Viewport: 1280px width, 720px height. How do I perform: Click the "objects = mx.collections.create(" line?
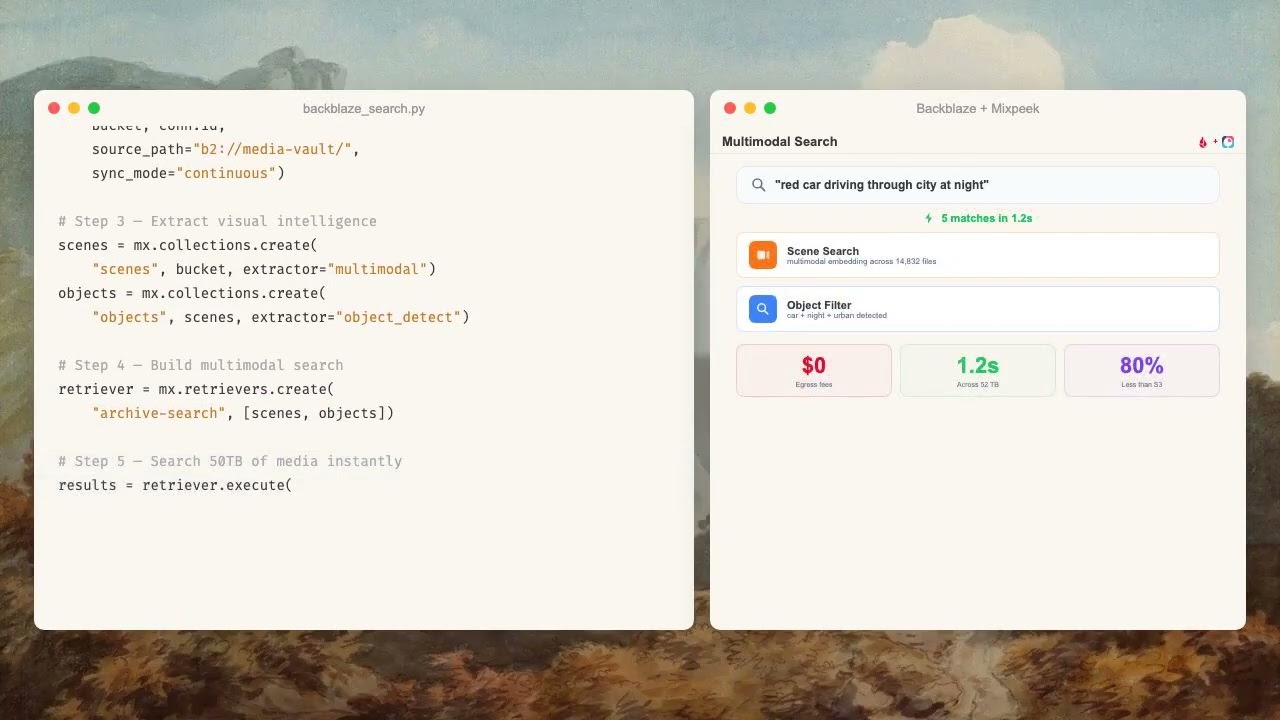pyautogui.click(x=192, y=293)
